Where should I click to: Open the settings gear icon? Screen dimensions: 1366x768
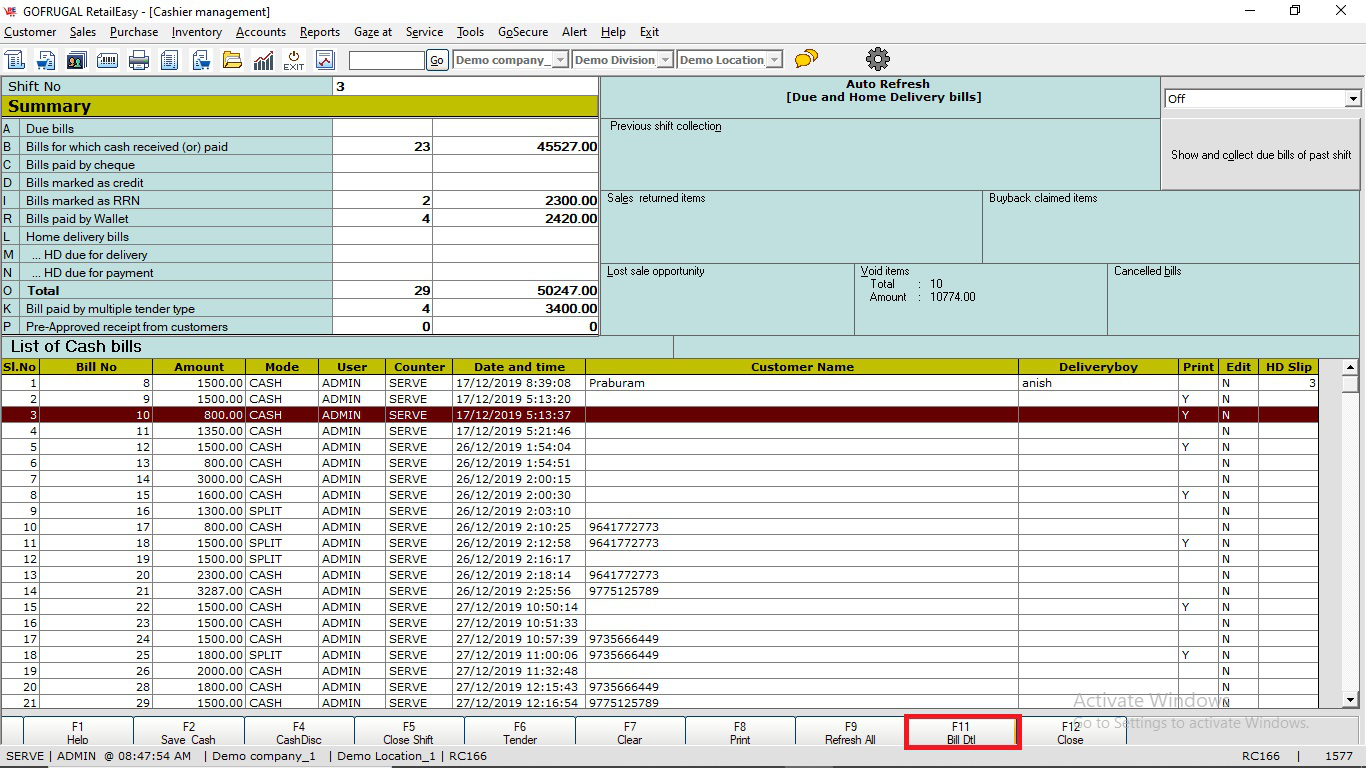point(878,59)
